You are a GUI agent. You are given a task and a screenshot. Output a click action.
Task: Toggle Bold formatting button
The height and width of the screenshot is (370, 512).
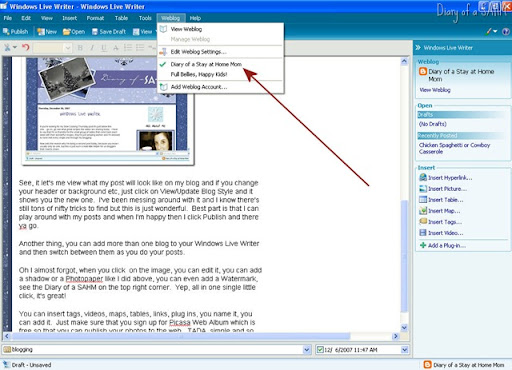pyautogui.click(x=80, y=48)
